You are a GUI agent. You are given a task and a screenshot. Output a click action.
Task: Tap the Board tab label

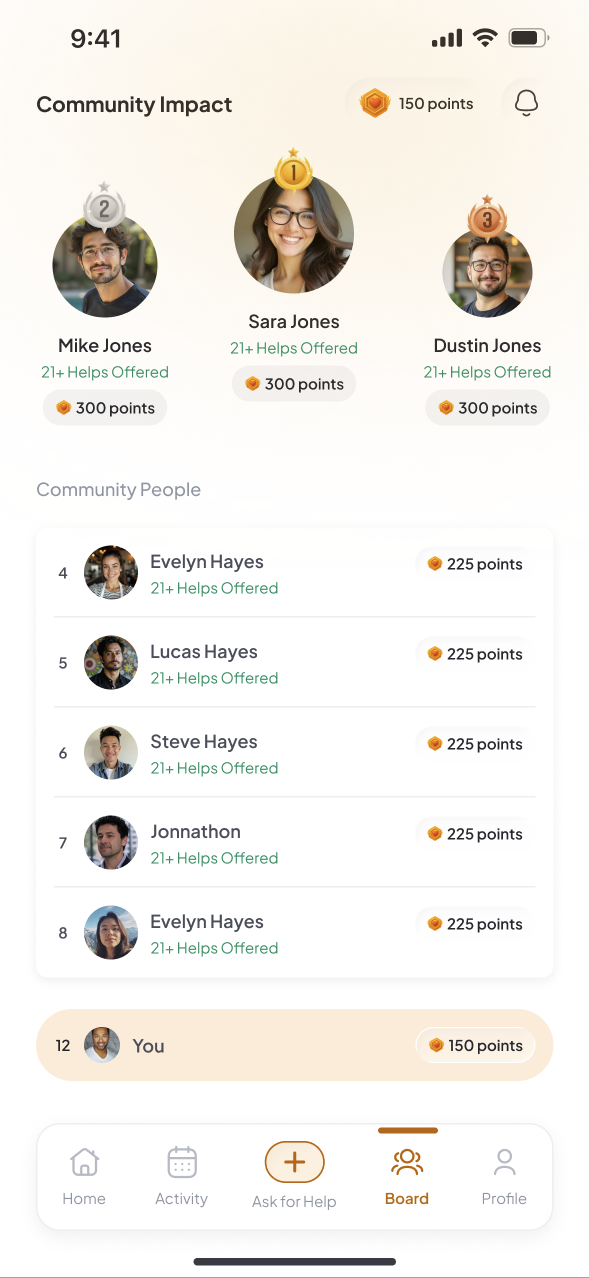click(x=407, y=1198)
